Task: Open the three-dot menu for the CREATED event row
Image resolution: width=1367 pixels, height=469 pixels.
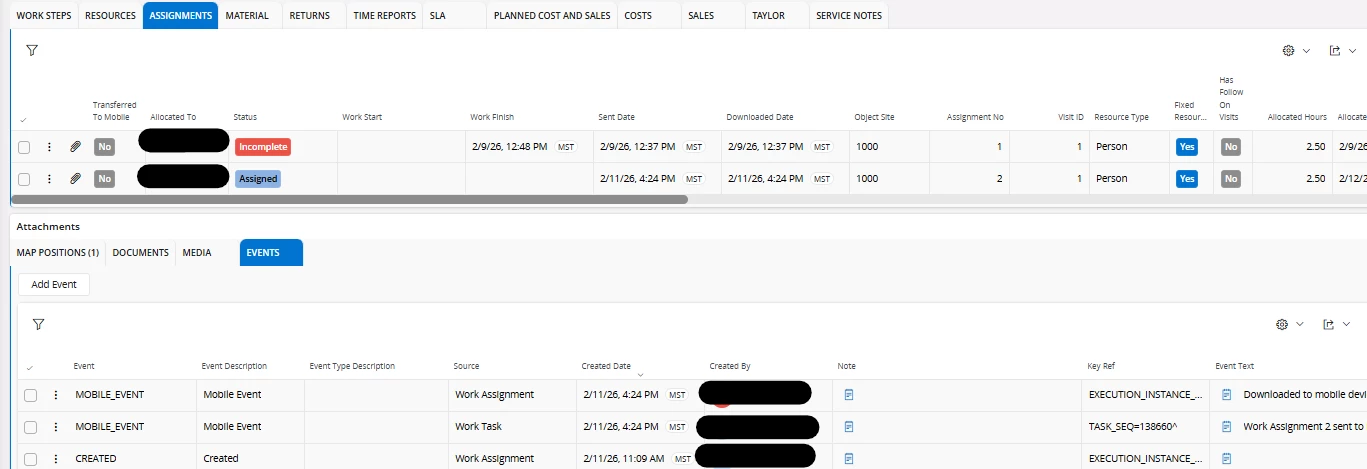Action: [x=56, y=459]
